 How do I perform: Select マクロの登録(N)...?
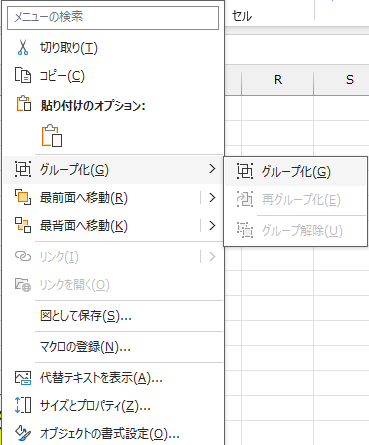(113, 347)
